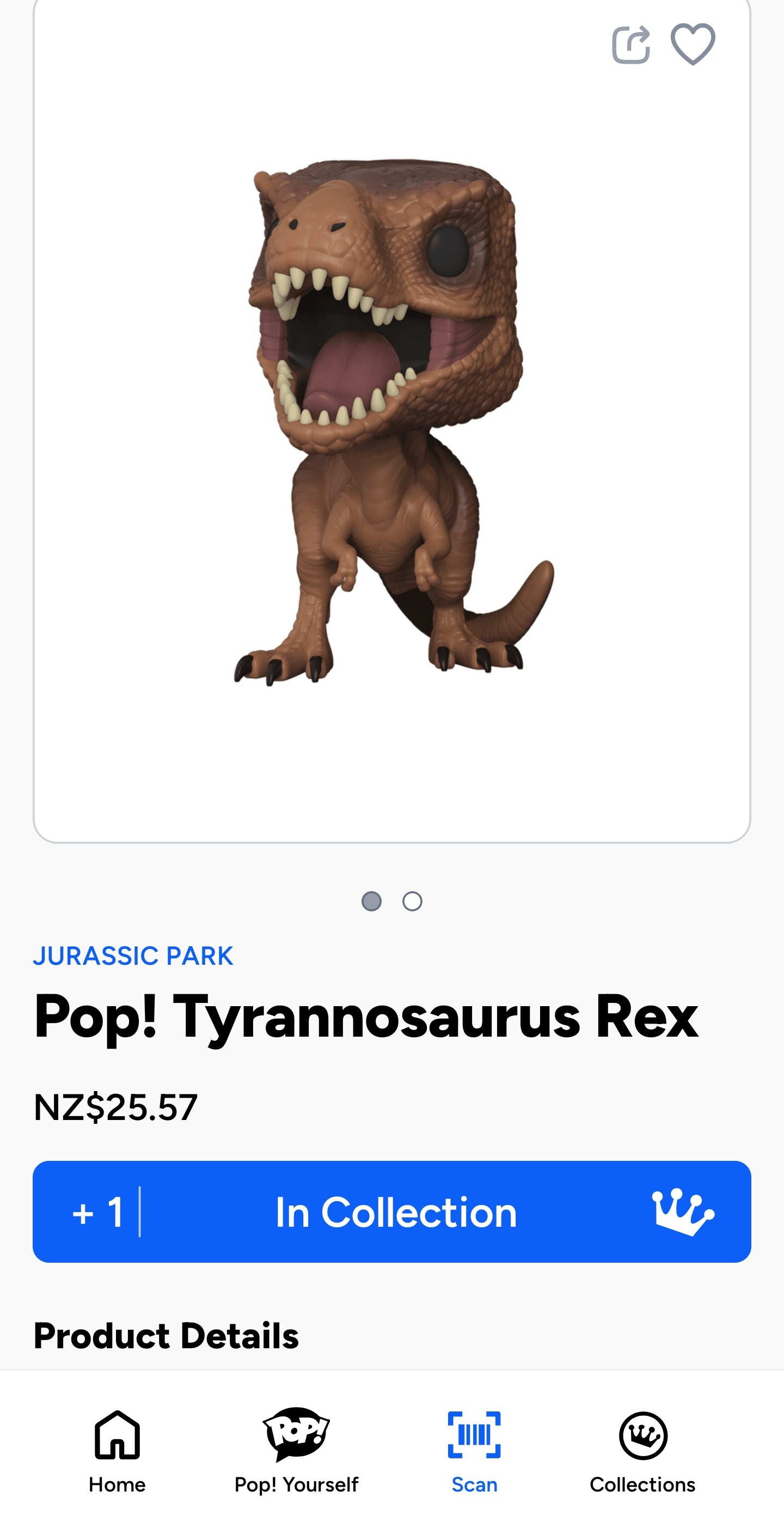Open the Jurassic Park franchise link
Screen dimensions: 784x1540
(133, 956)
